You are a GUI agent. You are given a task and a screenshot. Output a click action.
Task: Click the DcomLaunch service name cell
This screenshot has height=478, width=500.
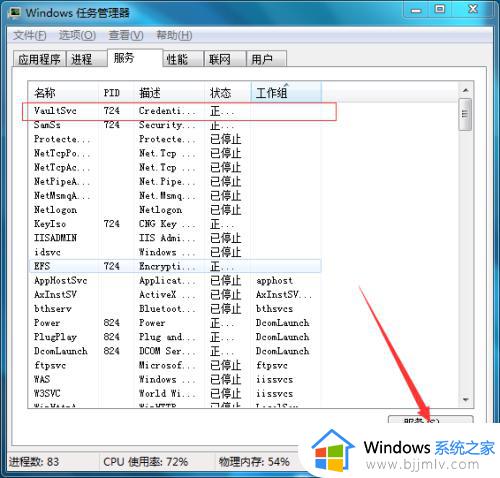point(61,351)
